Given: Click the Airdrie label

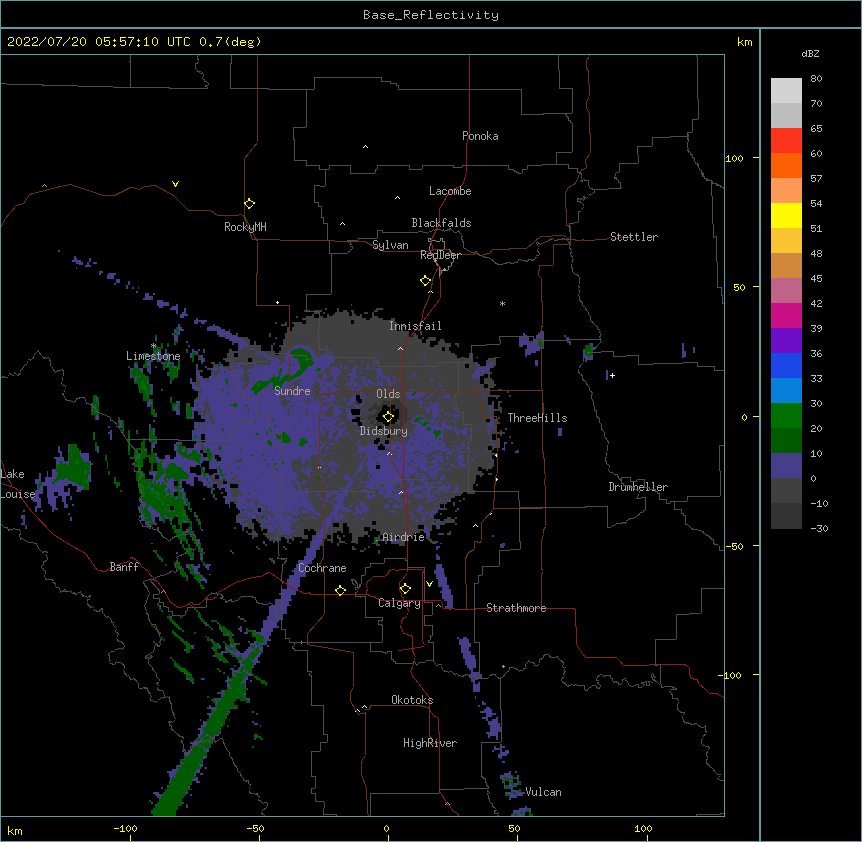Looking at the screenshot, I should tap(404, 537).
